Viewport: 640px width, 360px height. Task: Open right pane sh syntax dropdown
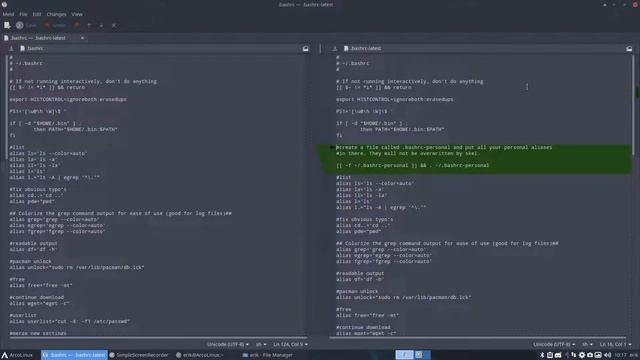tap(587, 344)
